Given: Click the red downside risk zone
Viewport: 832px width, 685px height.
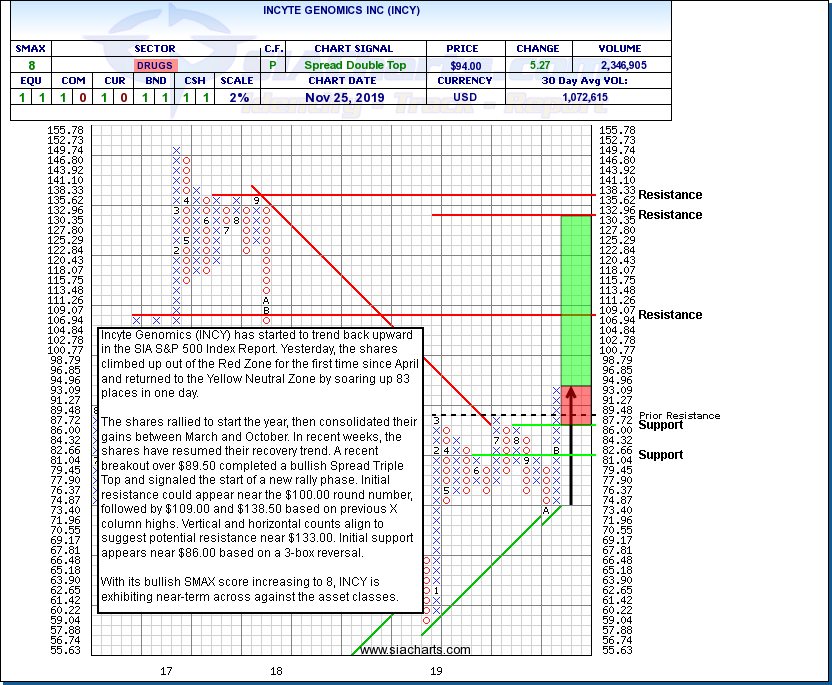Looking at the screenshot, I should click(576, 404).
